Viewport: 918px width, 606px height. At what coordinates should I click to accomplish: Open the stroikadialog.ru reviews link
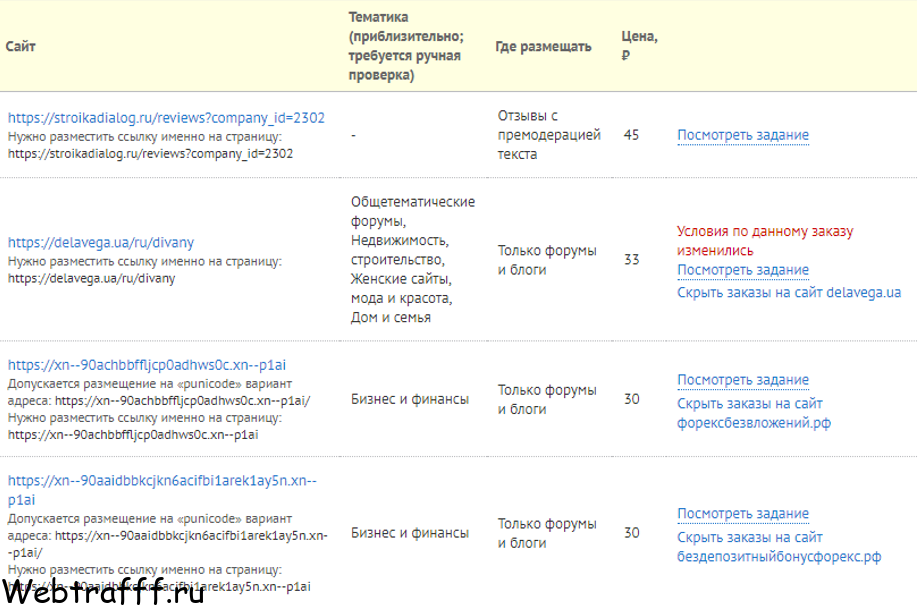[x=166, y=118]
